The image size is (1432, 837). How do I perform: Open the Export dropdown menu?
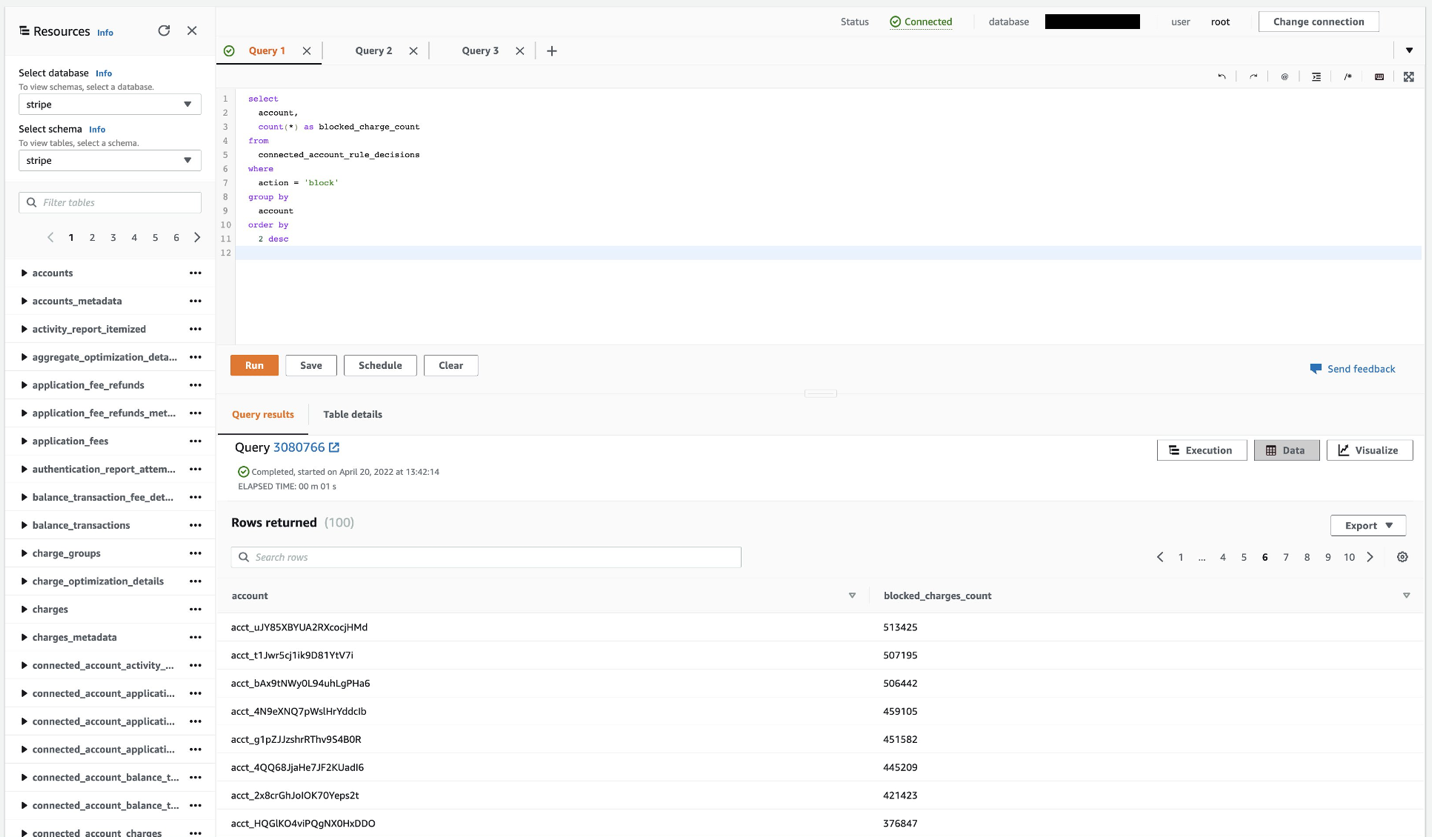[x=1368, y=525]
